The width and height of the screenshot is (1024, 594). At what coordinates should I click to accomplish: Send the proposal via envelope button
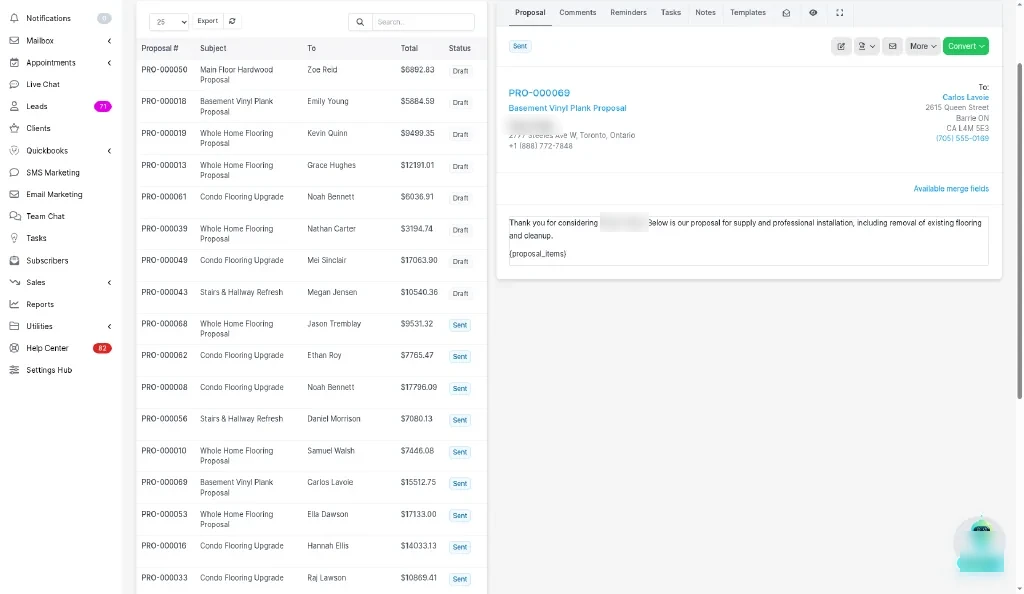click(x=892, y=46)
